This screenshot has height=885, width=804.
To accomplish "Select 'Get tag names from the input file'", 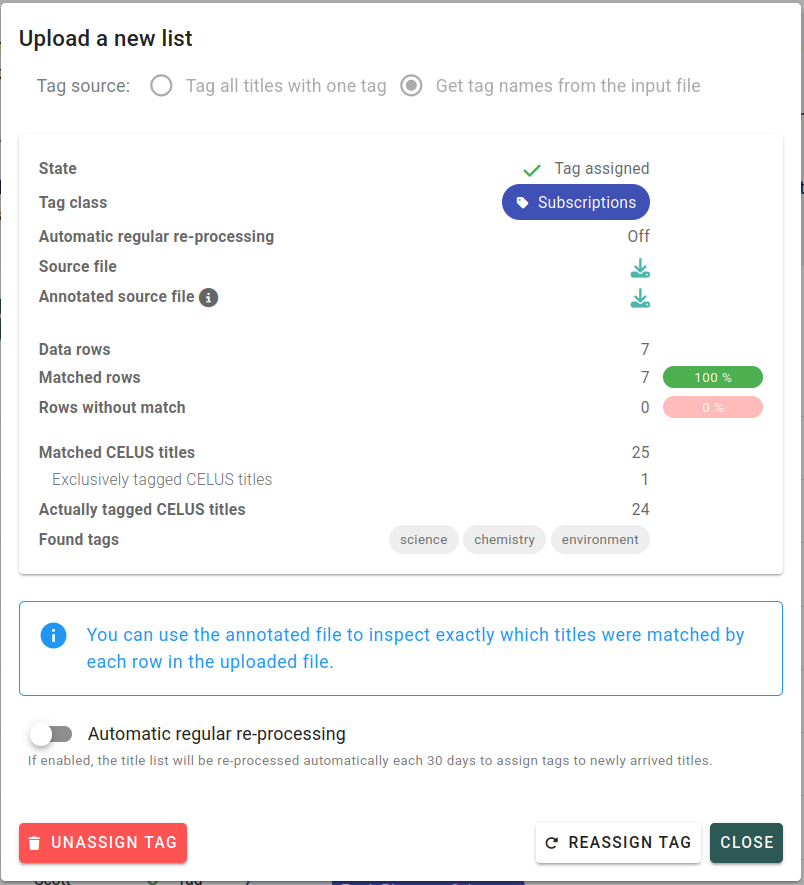I will point(411,86).
